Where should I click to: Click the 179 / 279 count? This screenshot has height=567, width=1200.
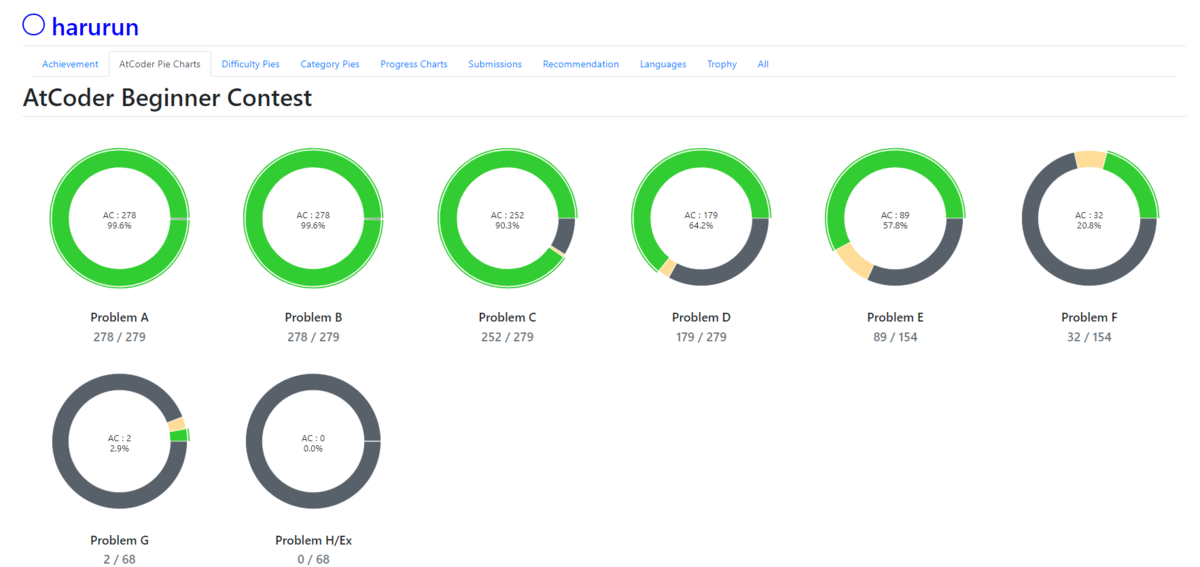click(701, 337)
